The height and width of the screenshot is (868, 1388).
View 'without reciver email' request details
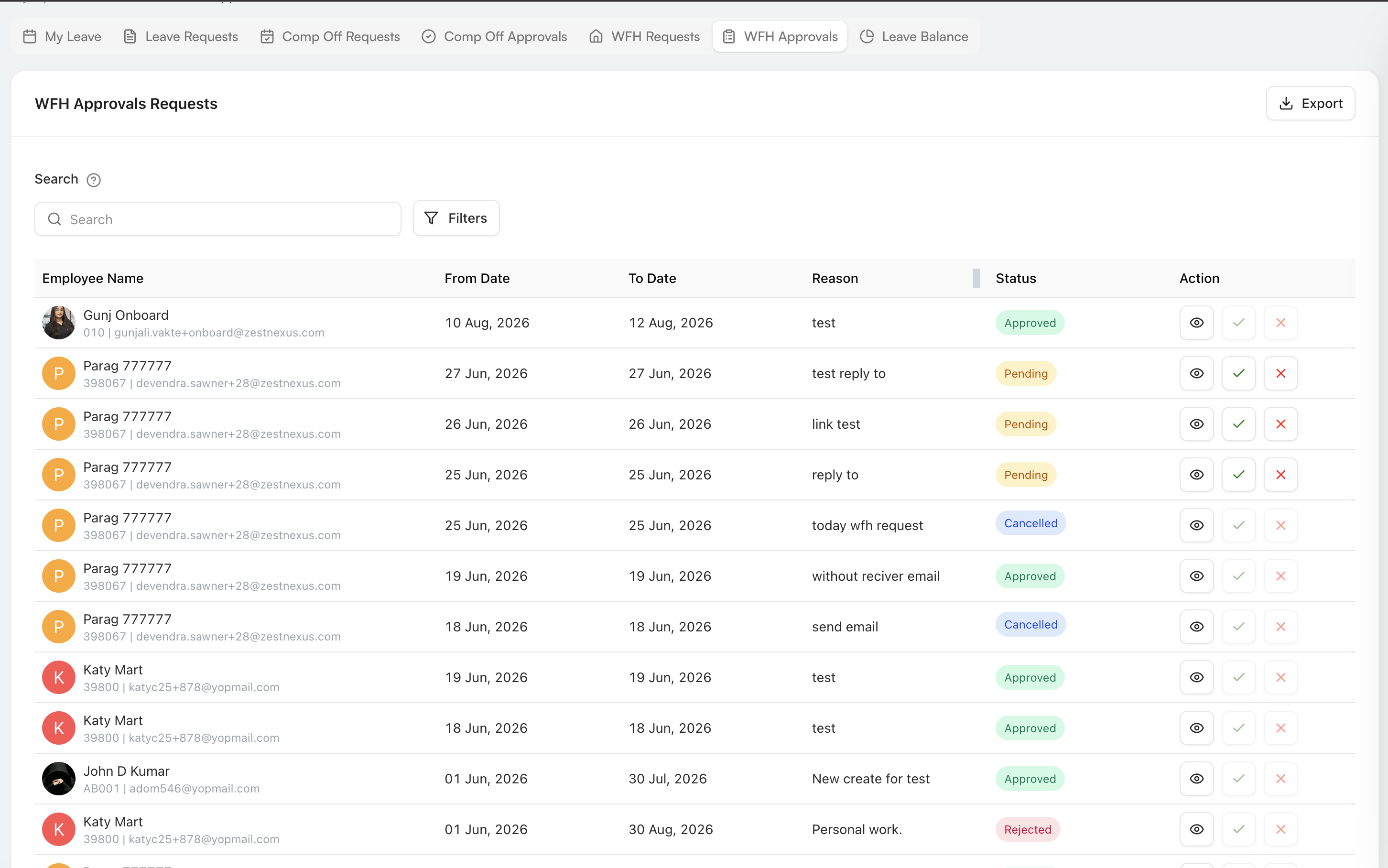(x=1196, y=576)
